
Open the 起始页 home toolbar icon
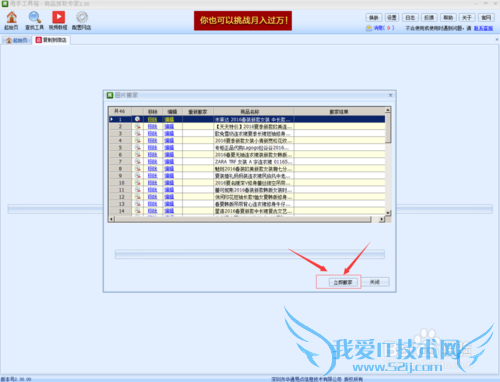[x=12, y=21]
